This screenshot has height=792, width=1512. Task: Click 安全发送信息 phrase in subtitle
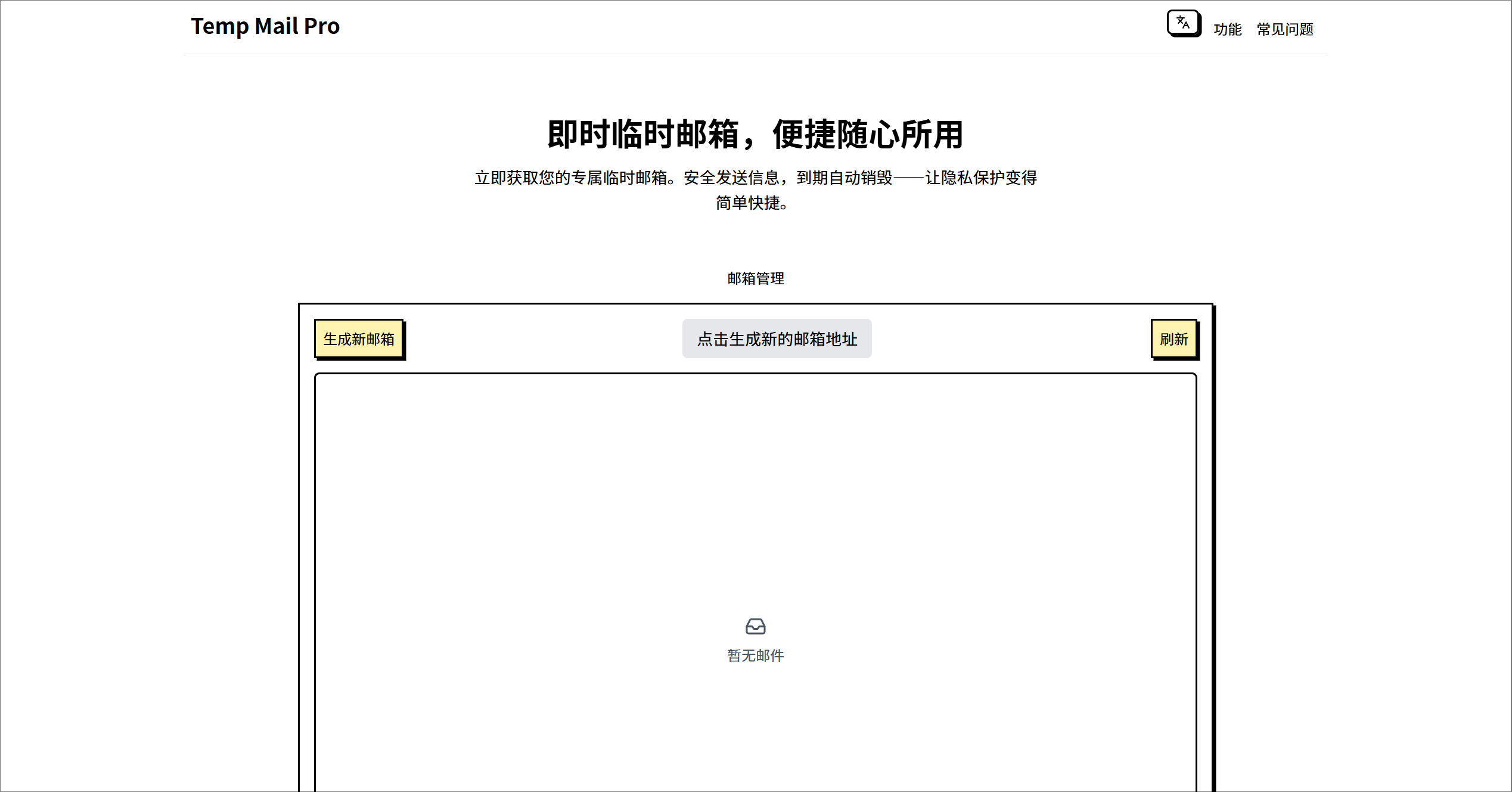click(x=731, y=178)
